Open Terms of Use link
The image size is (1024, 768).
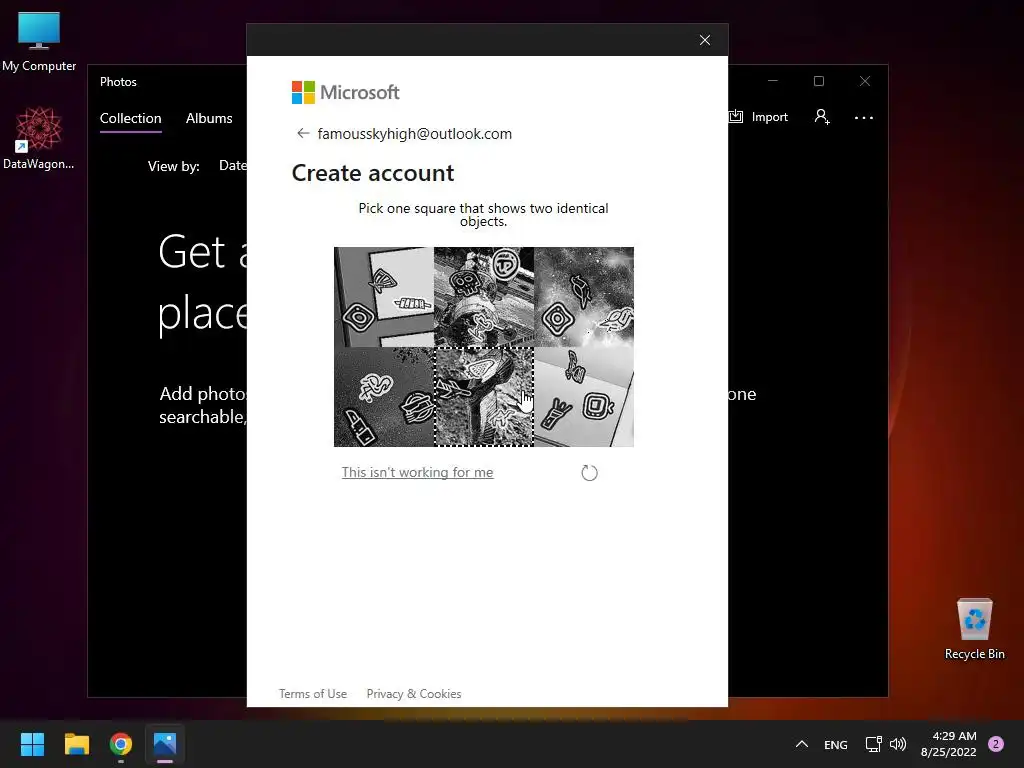click(313, 694)
